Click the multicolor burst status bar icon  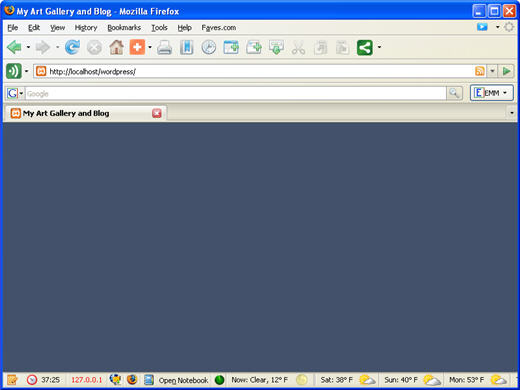[x=115, y=379]
